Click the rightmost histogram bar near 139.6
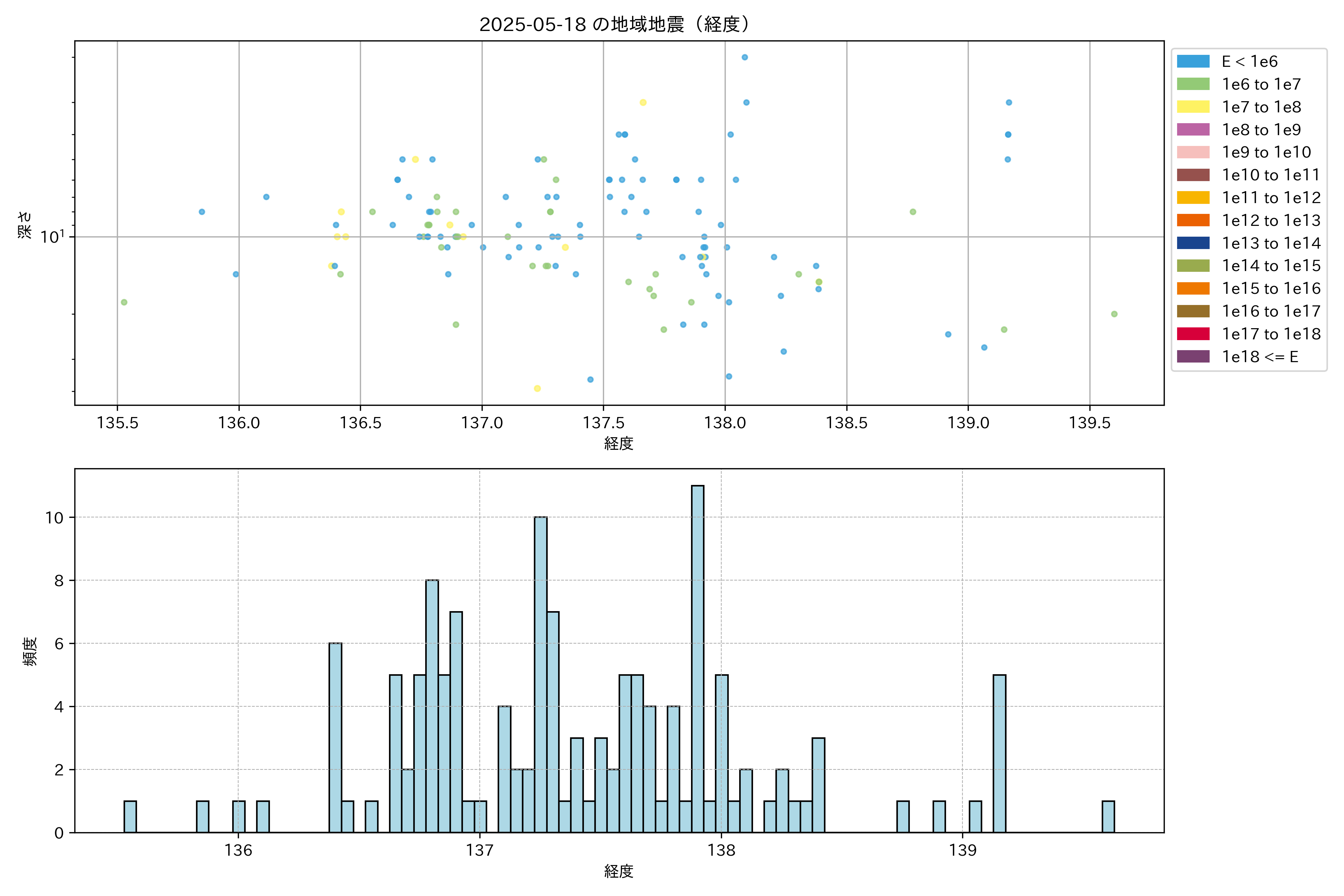Screen dimensions: 1344x896 (1108, 816)
